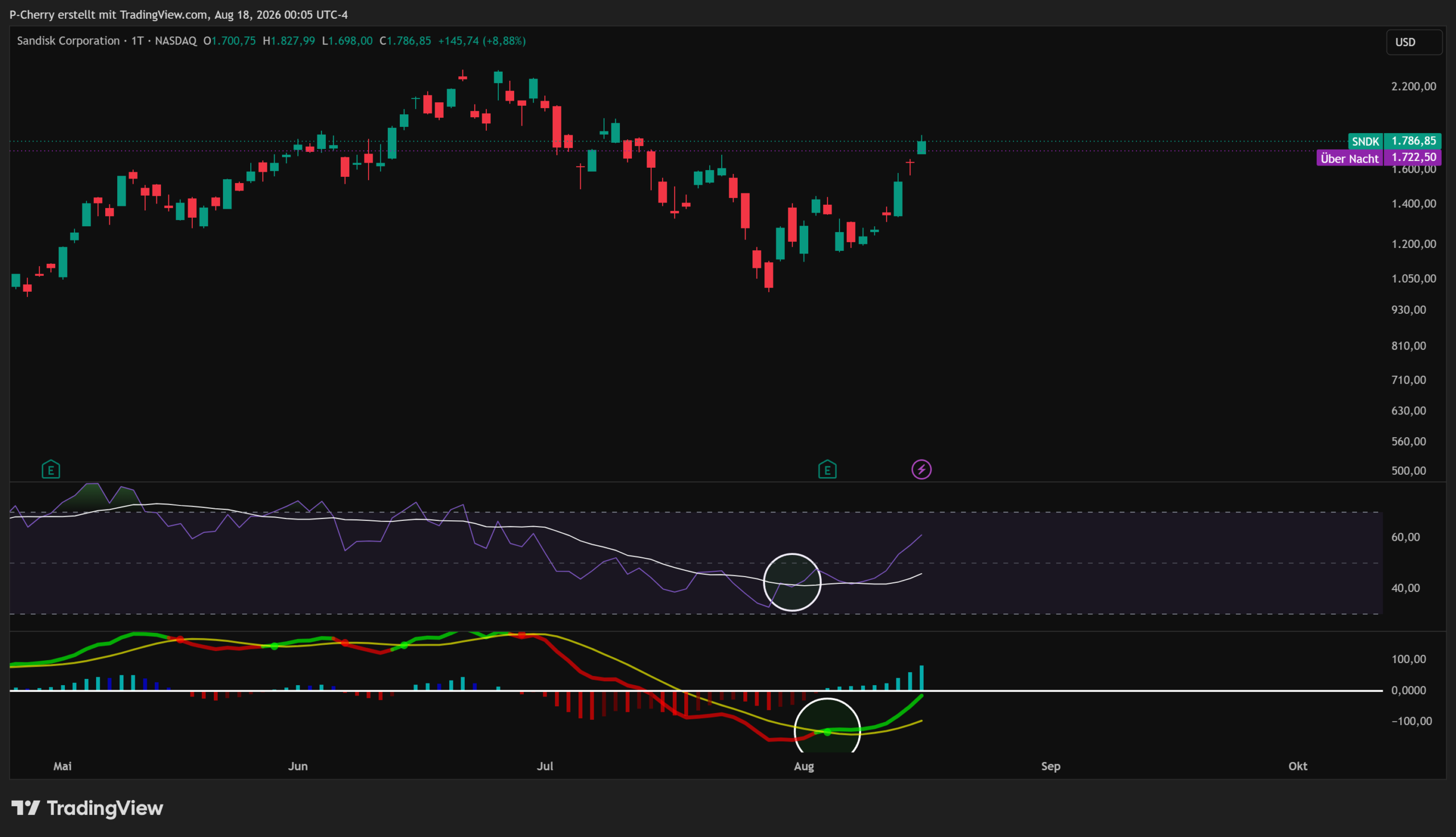Image resolution: width=1456 pixels, height=837 pixels.
Task: Click the Jun label on time axis
Action: point(298,766)
